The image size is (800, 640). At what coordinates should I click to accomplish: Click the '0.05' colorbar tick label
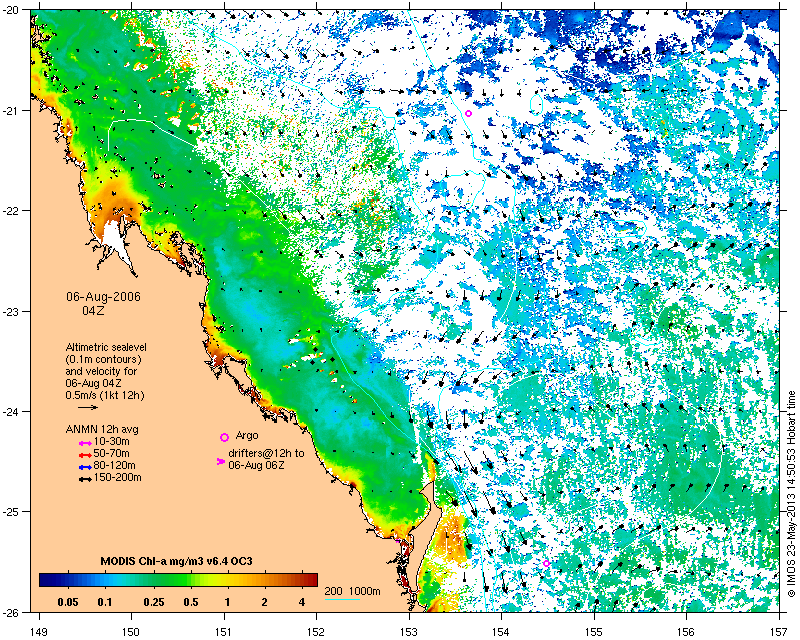click(68, 602)
